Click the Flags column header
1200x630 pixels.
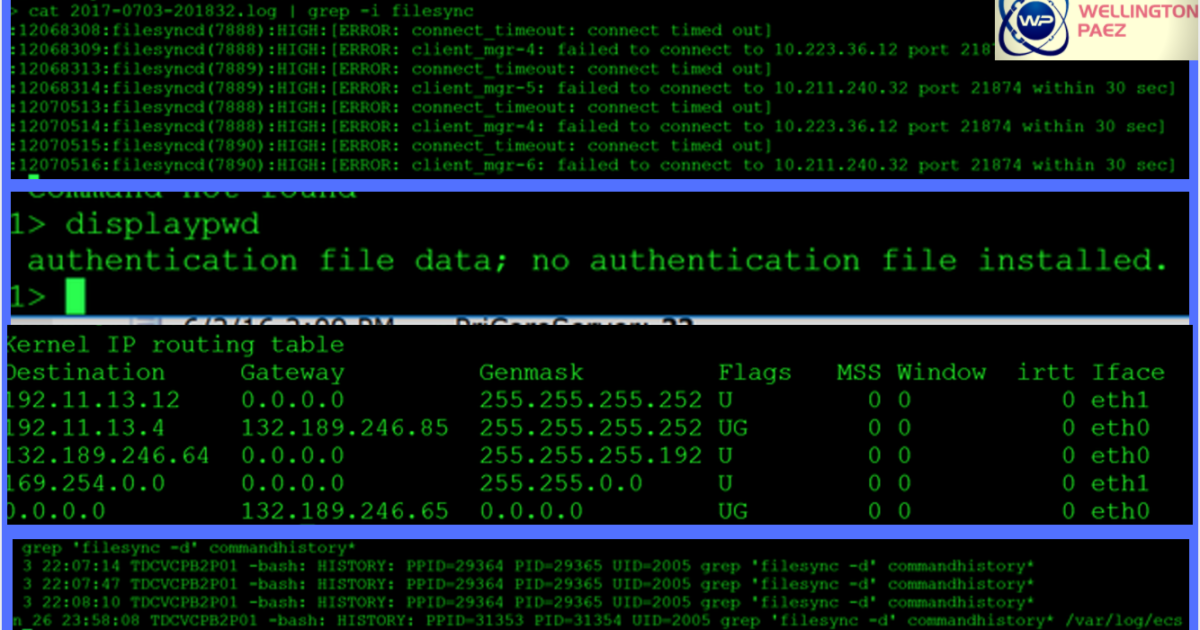(755, 373)
